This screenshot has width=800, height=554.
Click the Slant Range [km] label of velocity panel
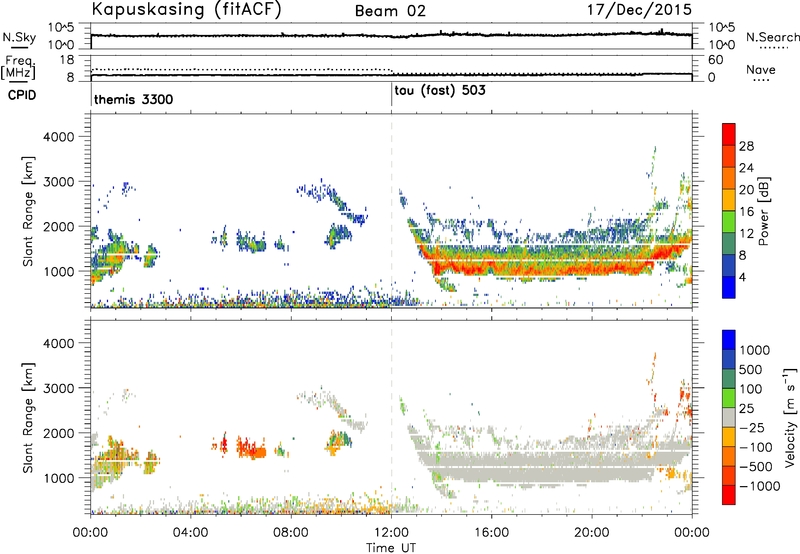click(28, 417)
